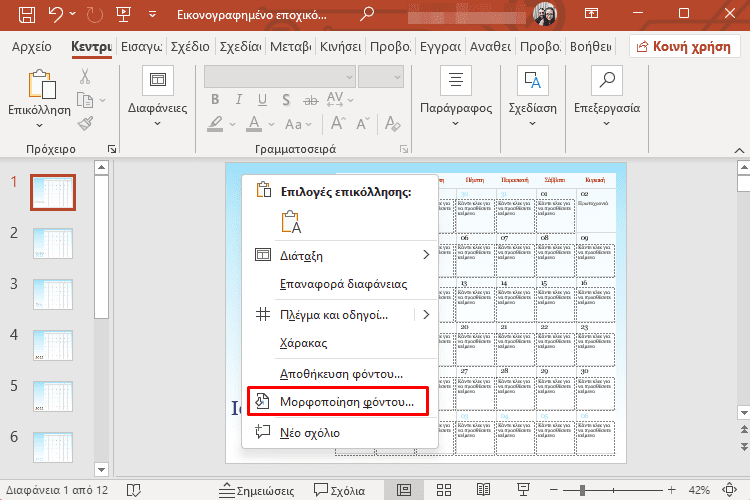This screenshot has width=750, height=500.
Task: Open the undo history dropdown arrow
Action: [73, 14]
